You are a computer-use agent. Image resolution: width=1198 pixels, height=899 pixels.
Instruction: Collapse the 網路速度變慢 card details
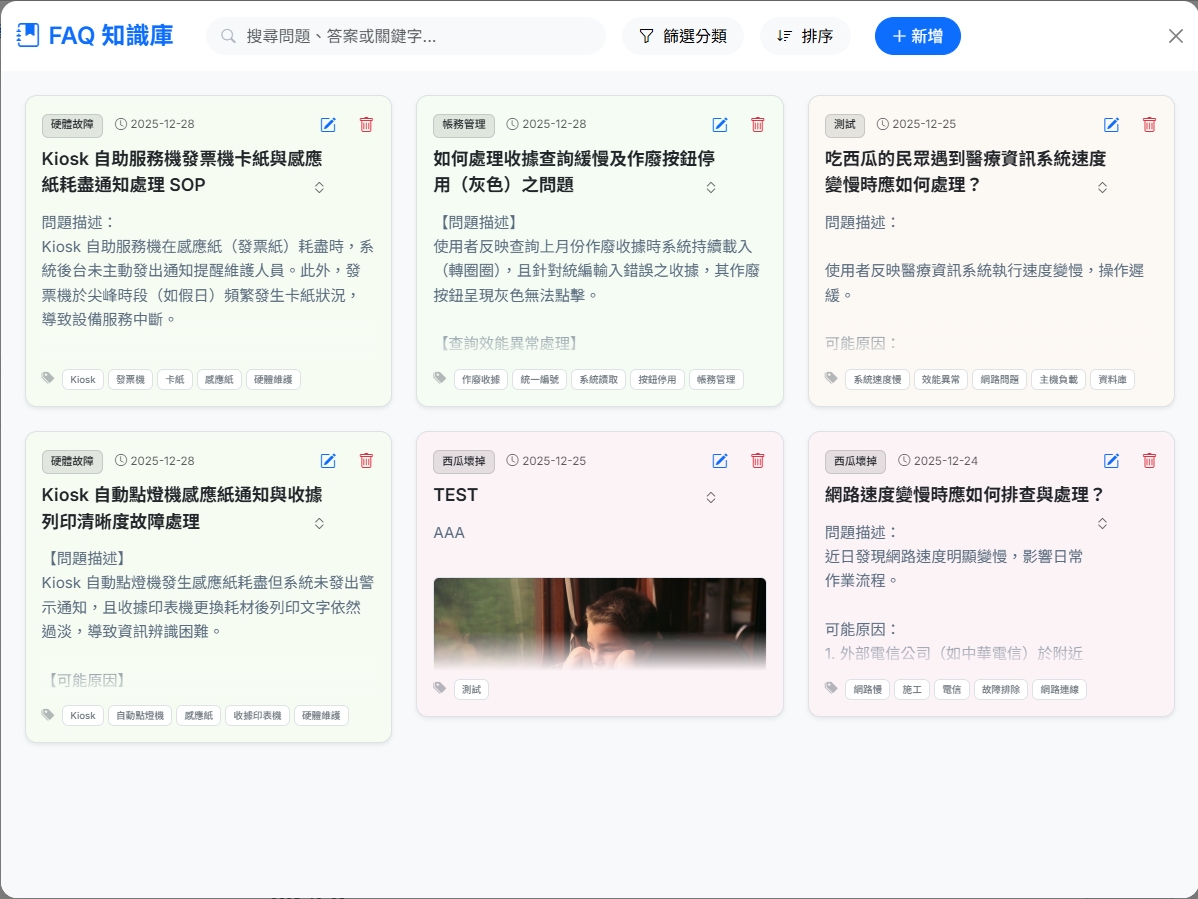[x=1102, y=522]
